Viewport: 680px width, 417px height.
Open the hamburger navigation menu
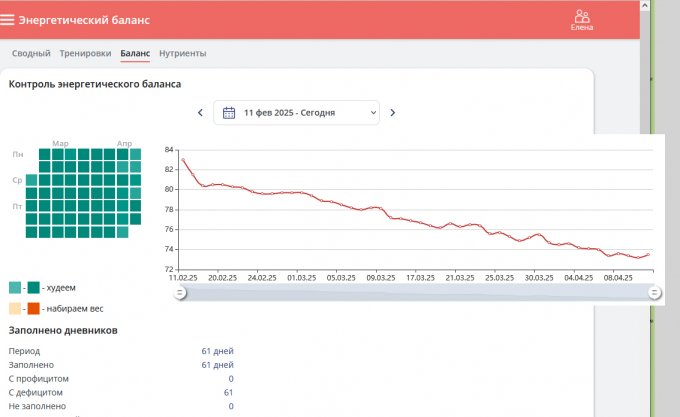point(8,19)
